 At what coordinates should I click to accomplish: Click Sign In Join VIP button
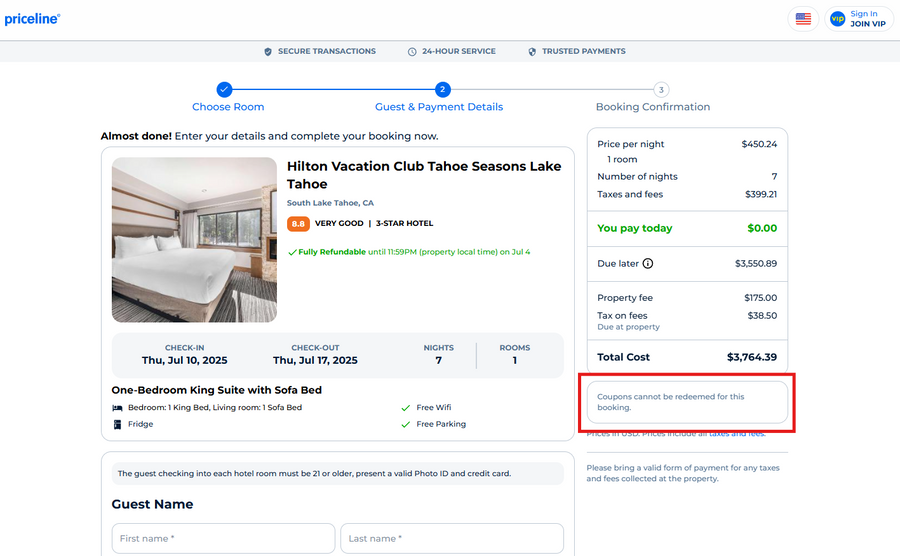point(860,19)
